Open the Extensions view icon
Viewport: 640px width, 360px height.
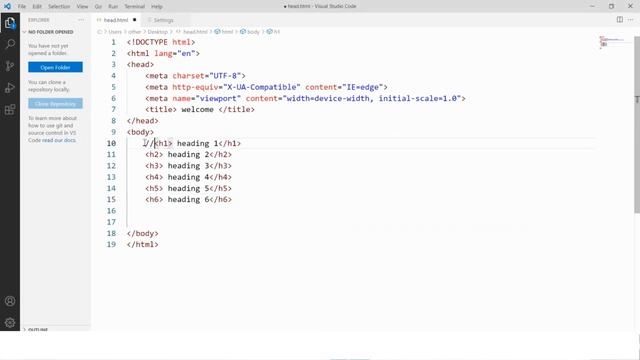click(10, 109)
